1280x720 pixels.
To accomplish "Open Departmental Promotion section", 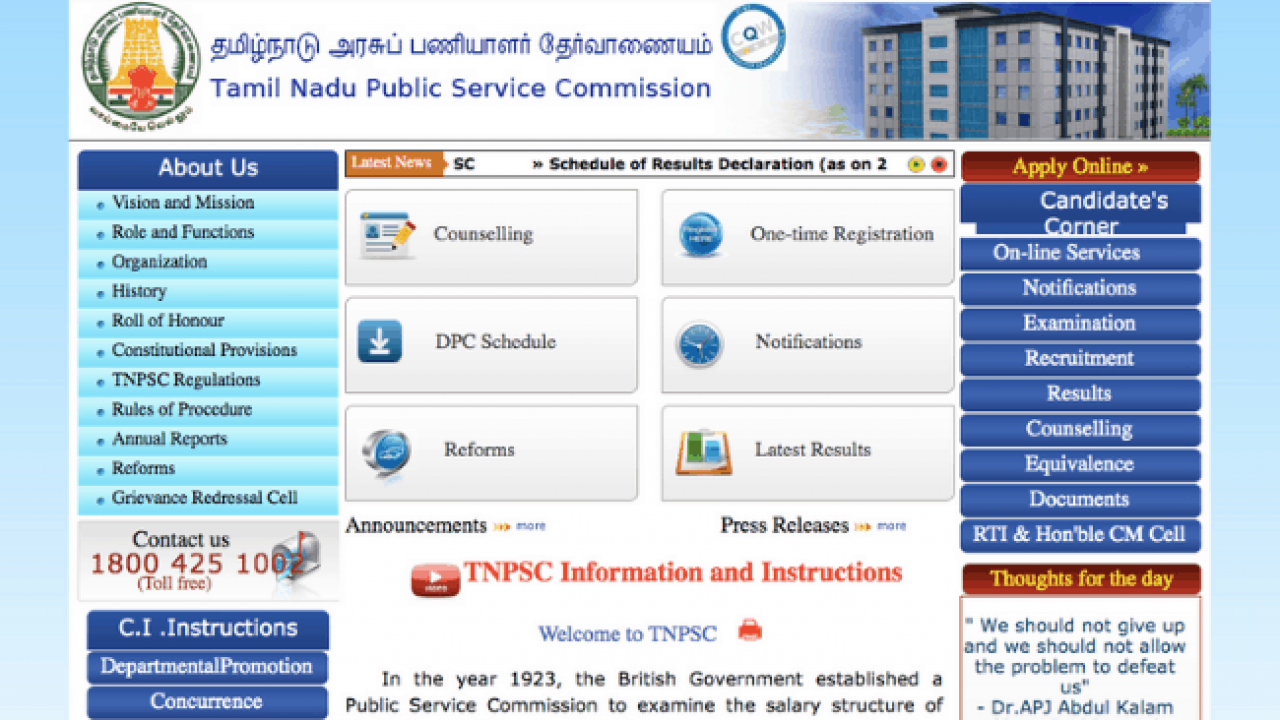I will click(207, 667).
